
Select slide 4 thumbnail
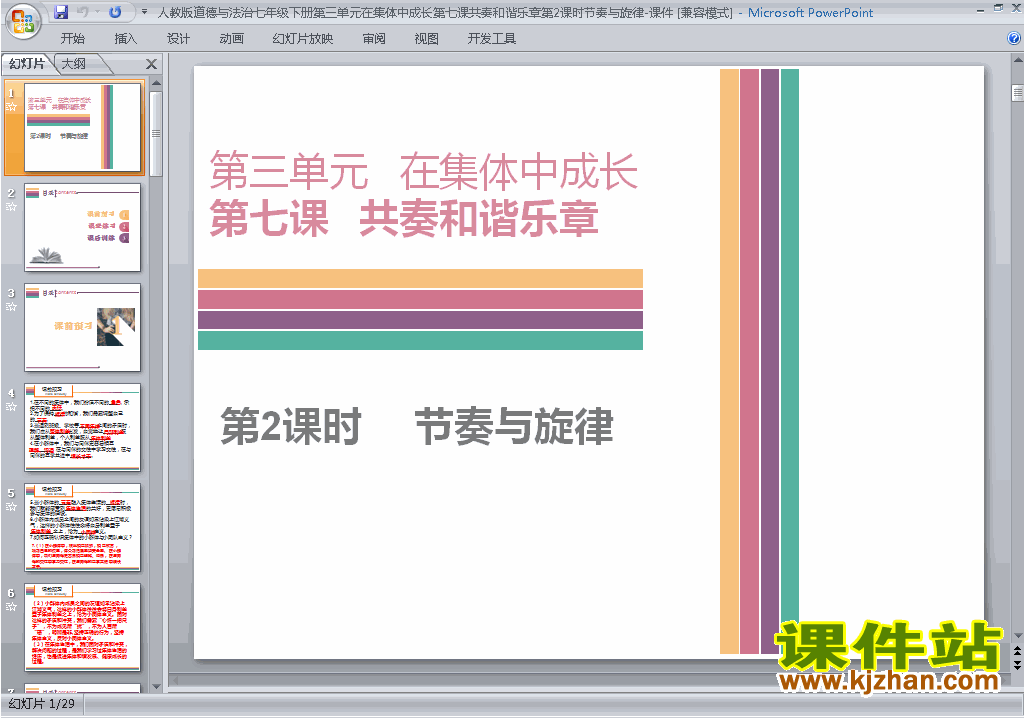tap(82, 427)
